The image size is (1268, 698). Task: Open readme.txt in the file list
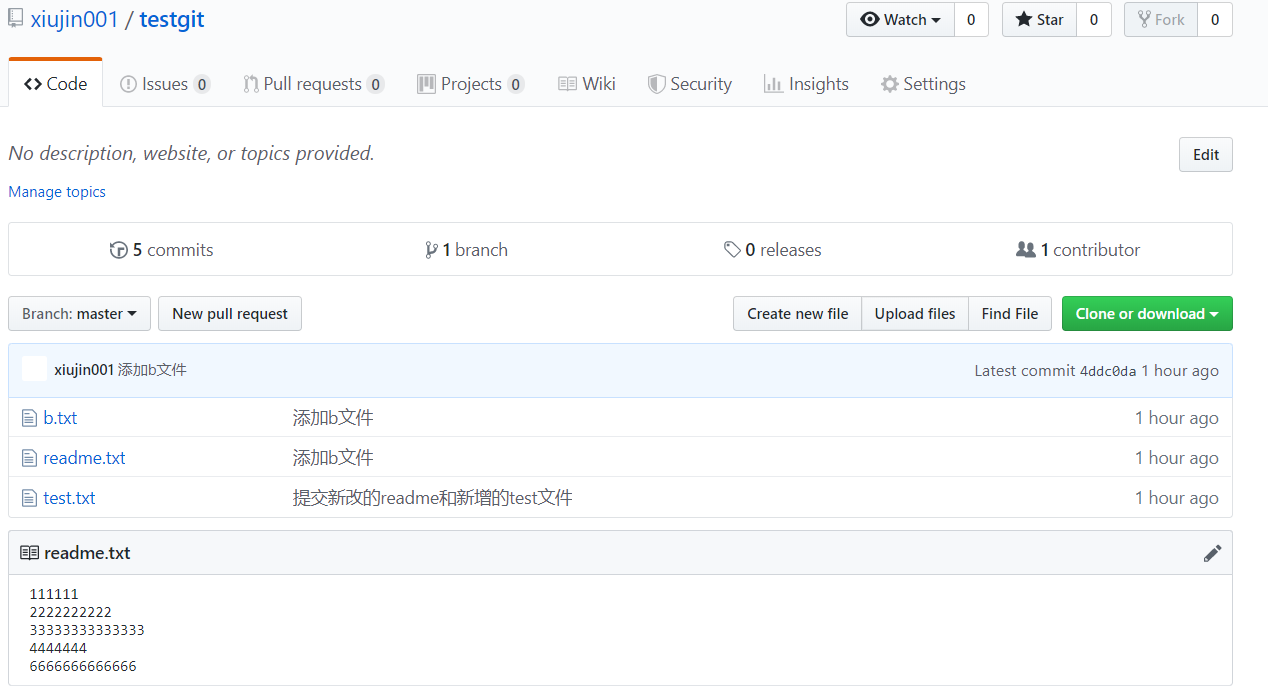(x=84, y=458)
